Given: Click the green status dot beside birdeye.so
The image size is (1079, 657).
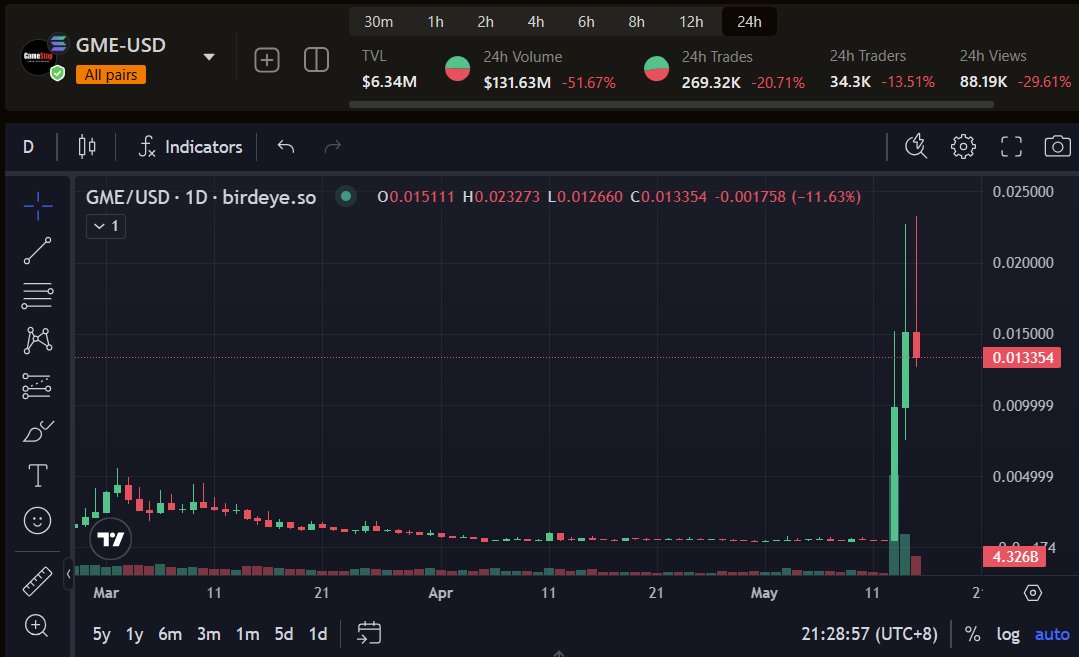Looking at the screenshot, I should coord(346,197).
